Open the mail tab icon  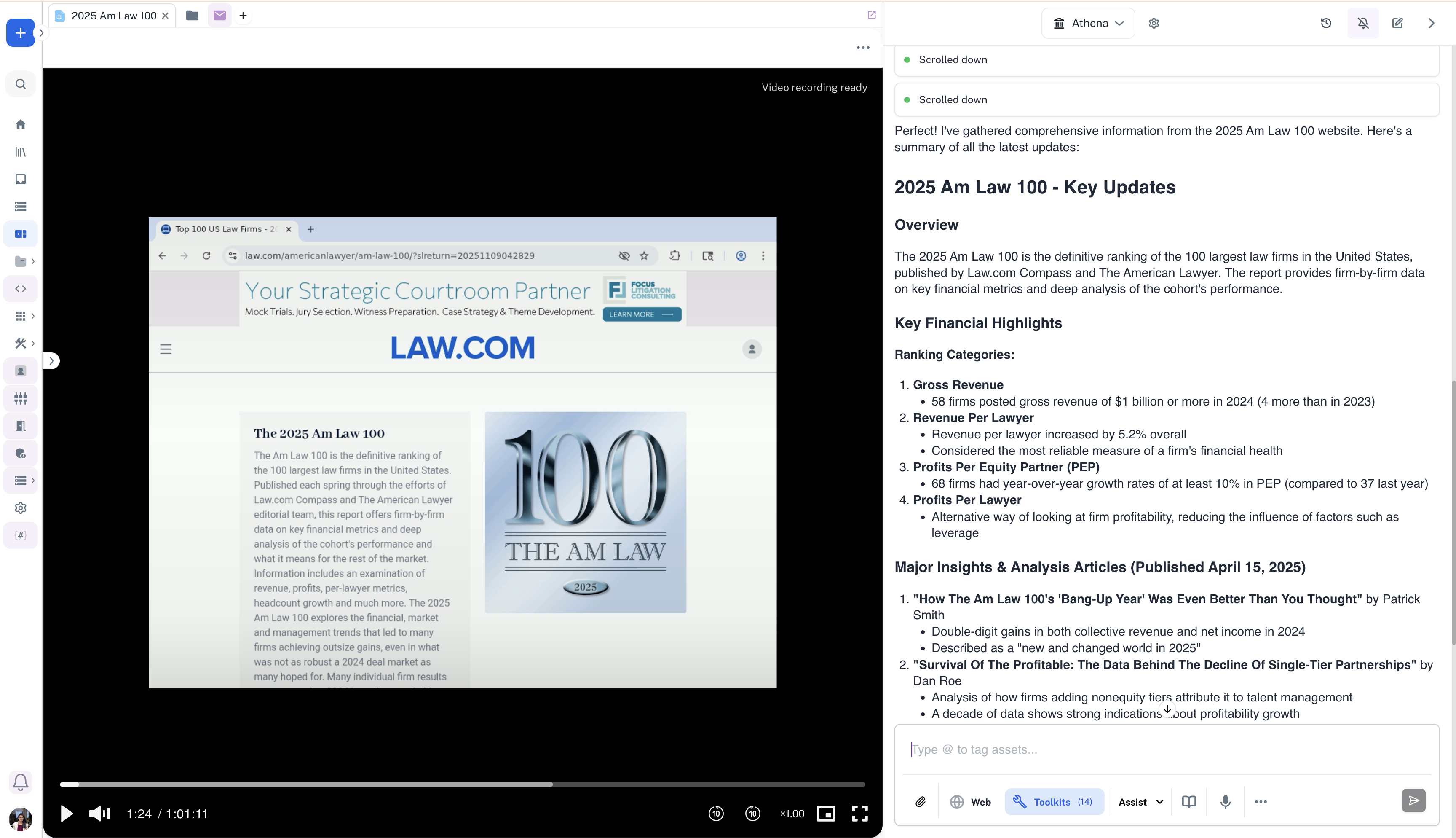(219, 16)
